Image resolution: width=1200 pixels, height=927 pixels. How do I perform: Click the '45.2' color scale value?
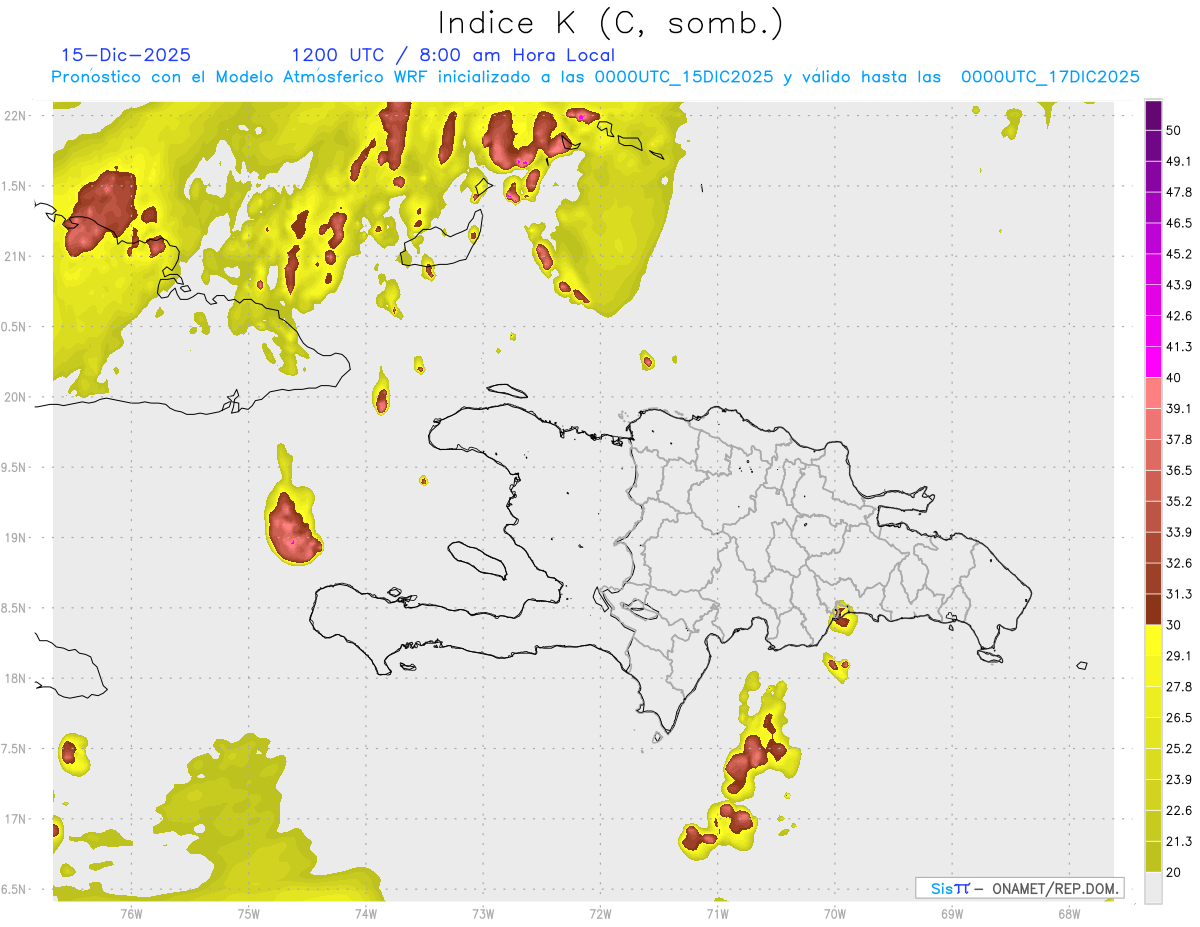pyautogui.click(x=1179, y=254)
